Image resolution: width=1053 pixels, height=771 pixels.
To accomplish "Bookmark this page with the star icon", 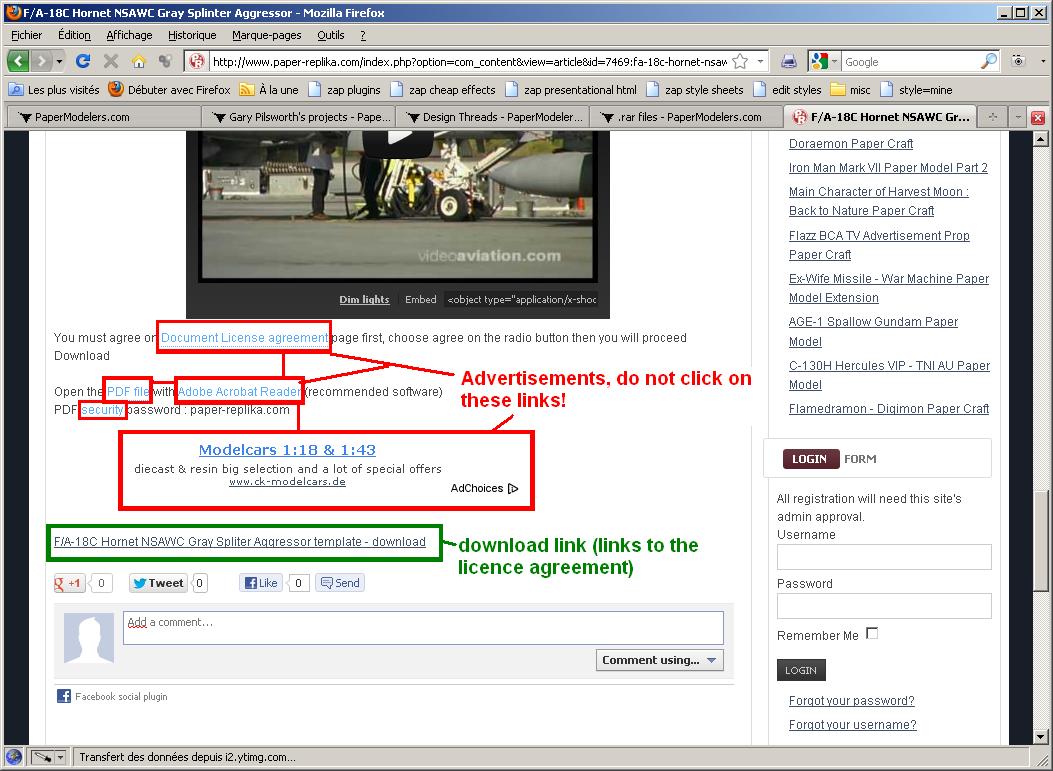I will (738, 61).
